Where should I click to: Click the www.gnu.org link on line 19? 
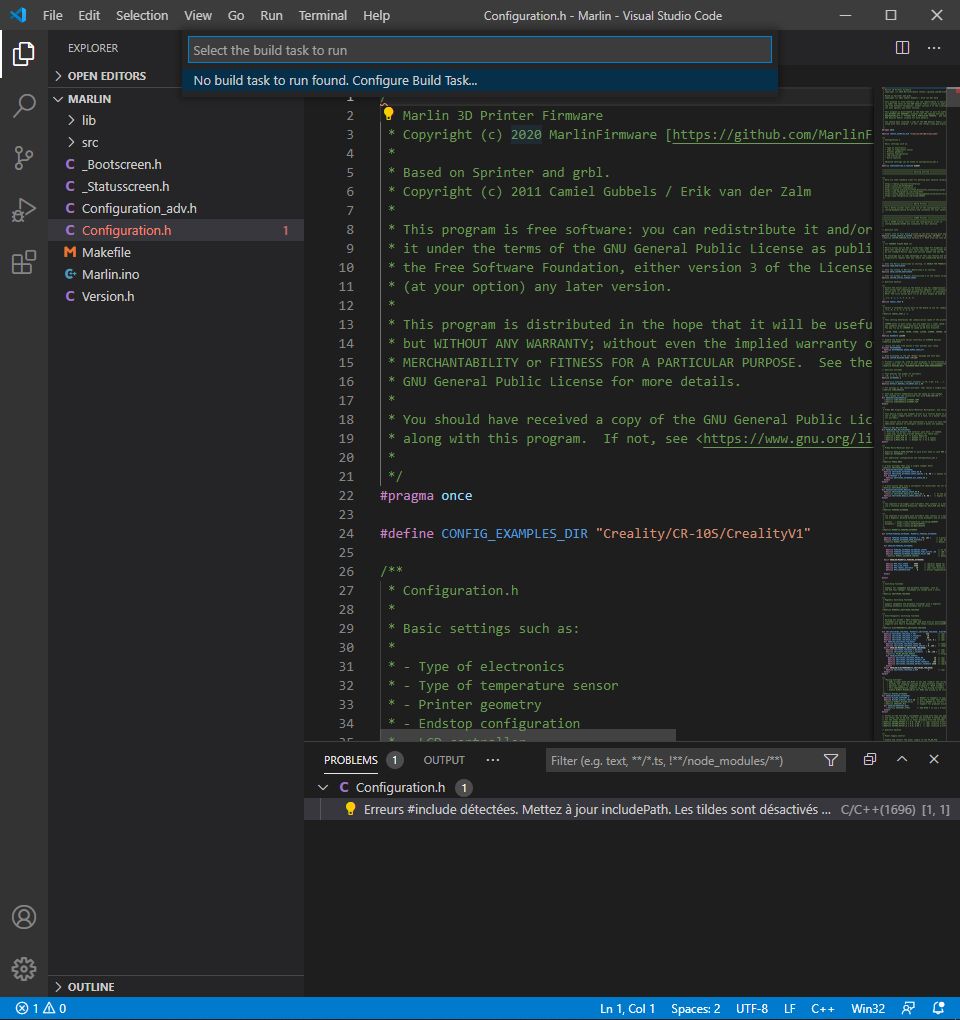click(x=788, y=438)
